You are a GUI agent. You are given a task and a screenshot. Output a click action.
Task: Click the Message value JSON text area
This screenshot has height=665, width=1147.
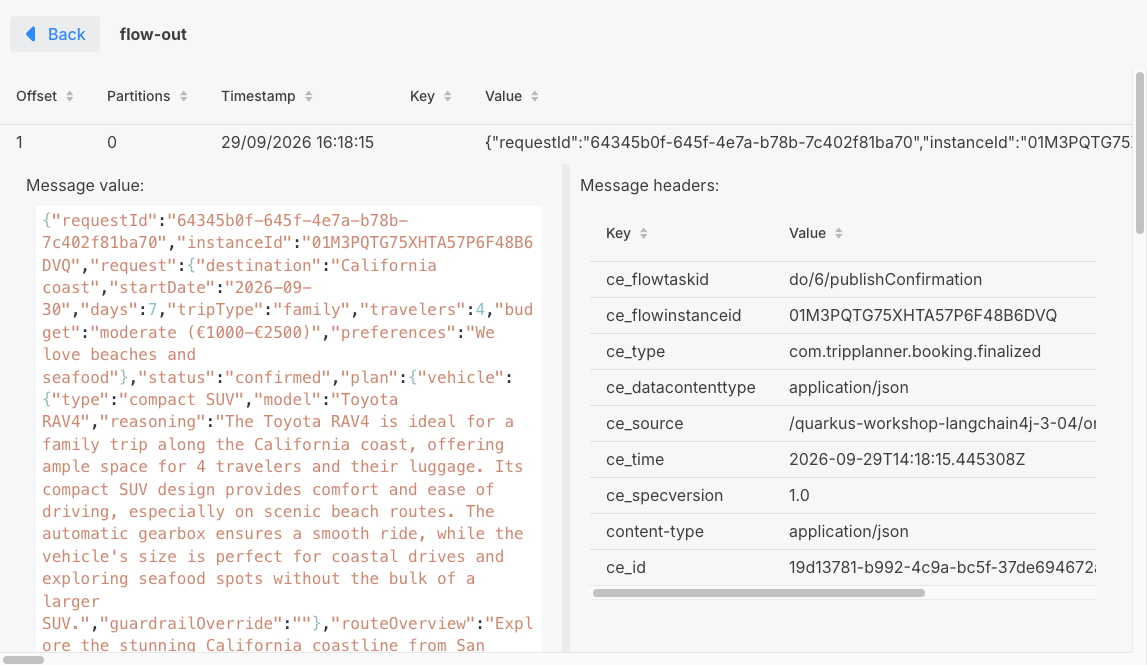289,429
